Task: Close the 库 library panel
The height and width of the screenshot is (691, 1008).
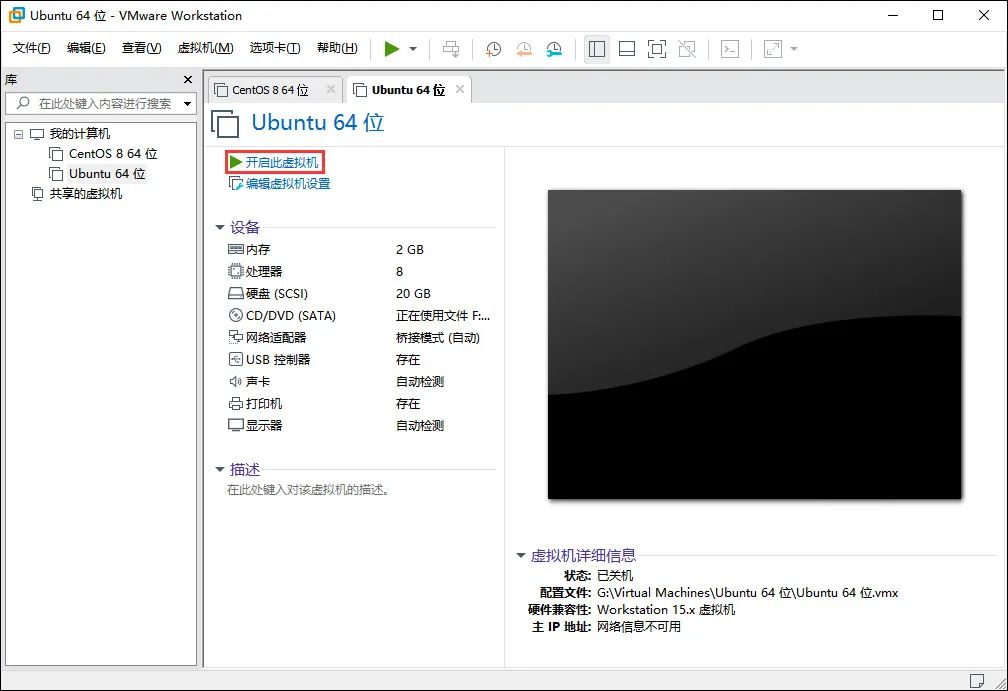Action: point(188,80)
